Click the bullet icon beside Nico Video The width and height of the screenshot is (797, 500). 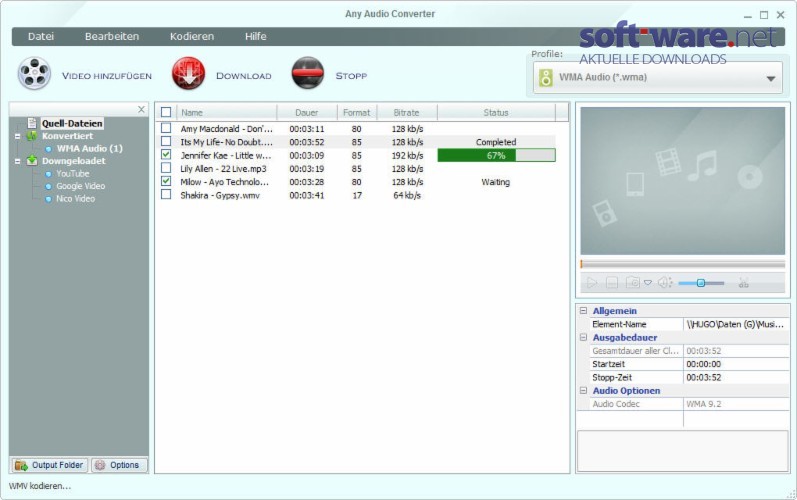[x=48, y=199]
